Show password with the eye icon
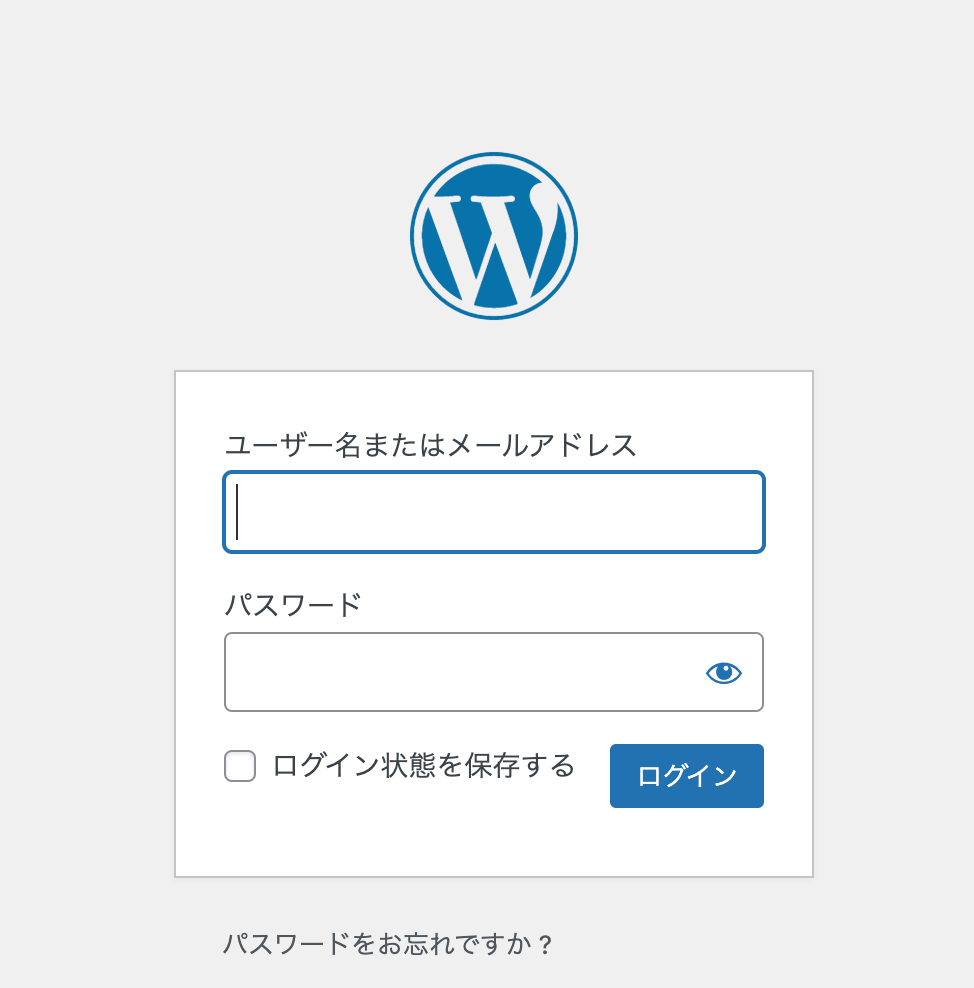This screenshot has height=988, width=974. click(x=724, y=673)
